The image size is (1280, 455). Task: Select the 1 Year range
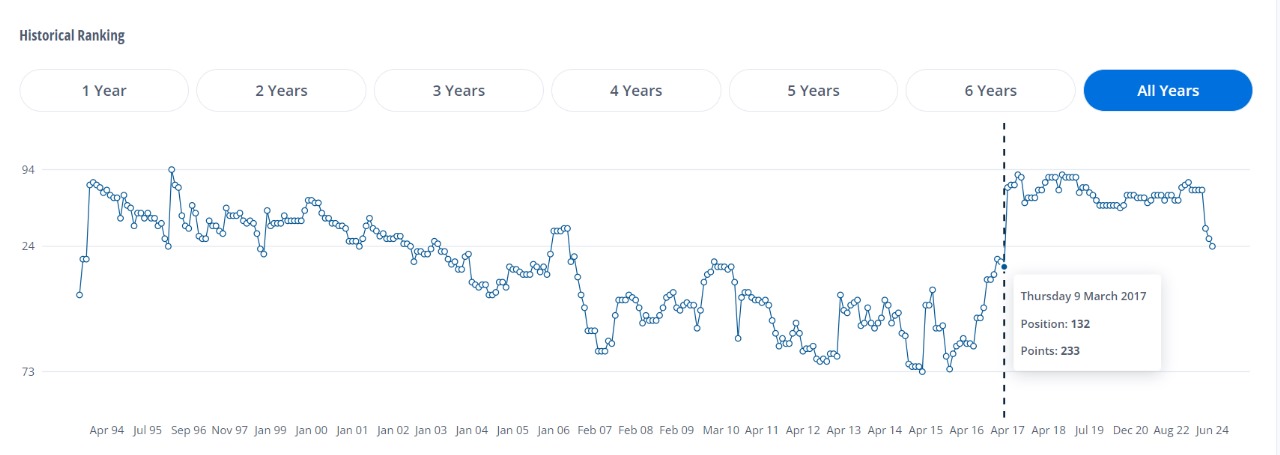104,91
